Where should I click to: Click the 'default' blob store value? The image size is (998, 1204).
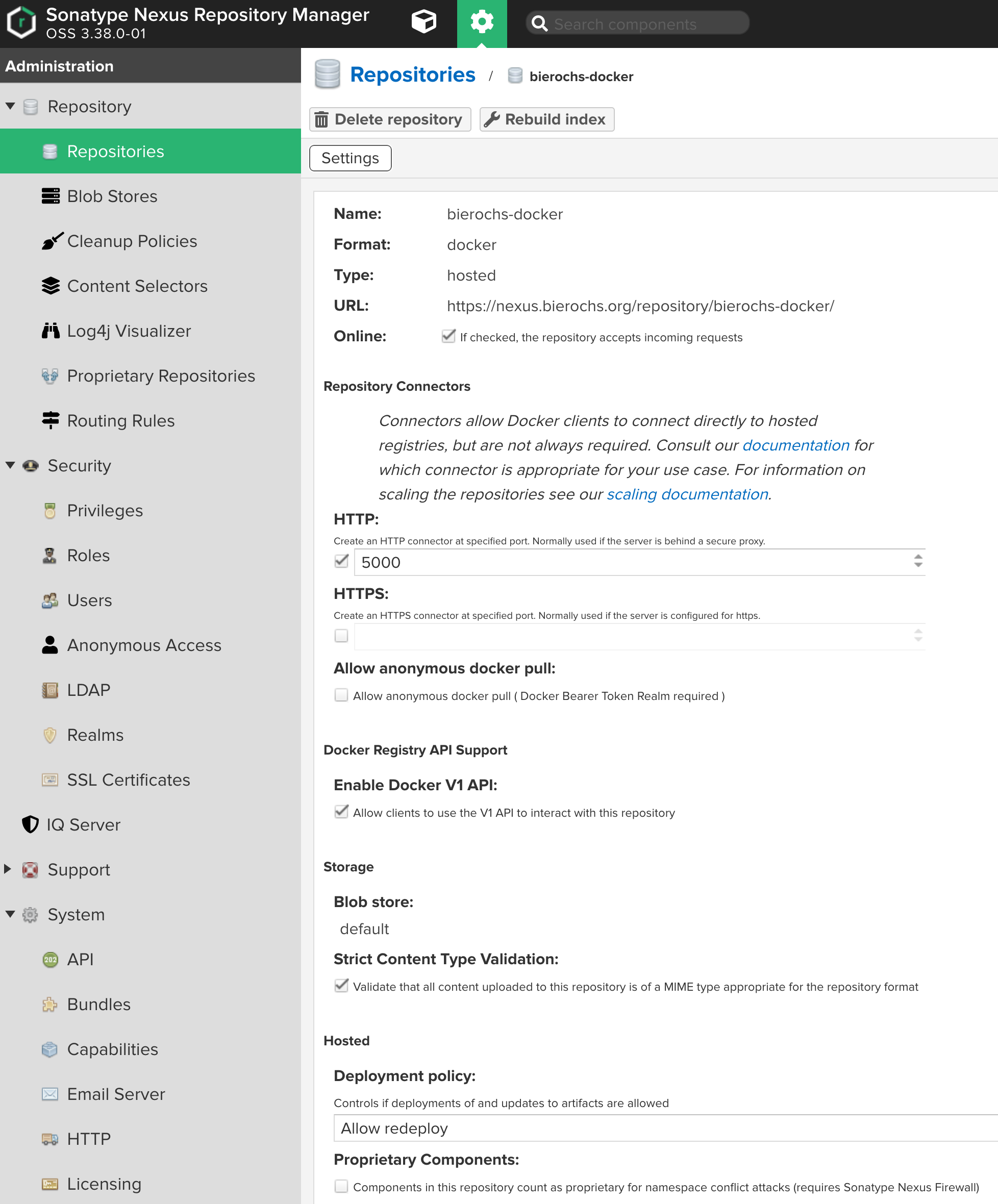(364, 929)
